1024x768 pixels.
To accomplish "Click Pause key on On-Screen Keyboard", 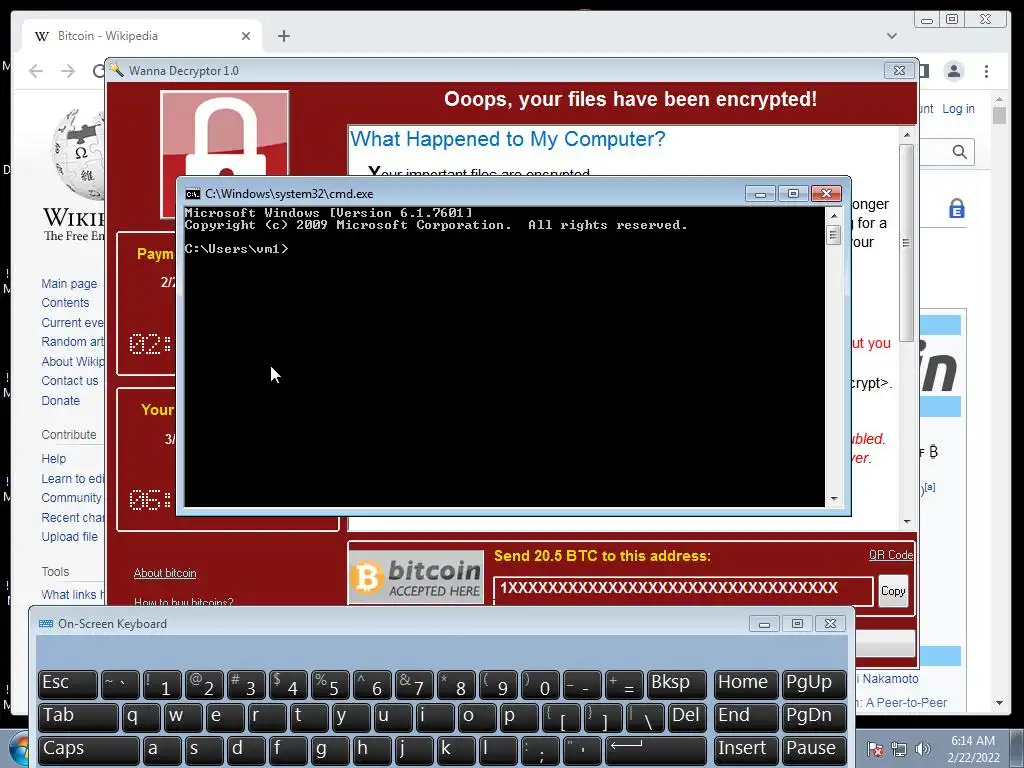I will pos(814,750).
